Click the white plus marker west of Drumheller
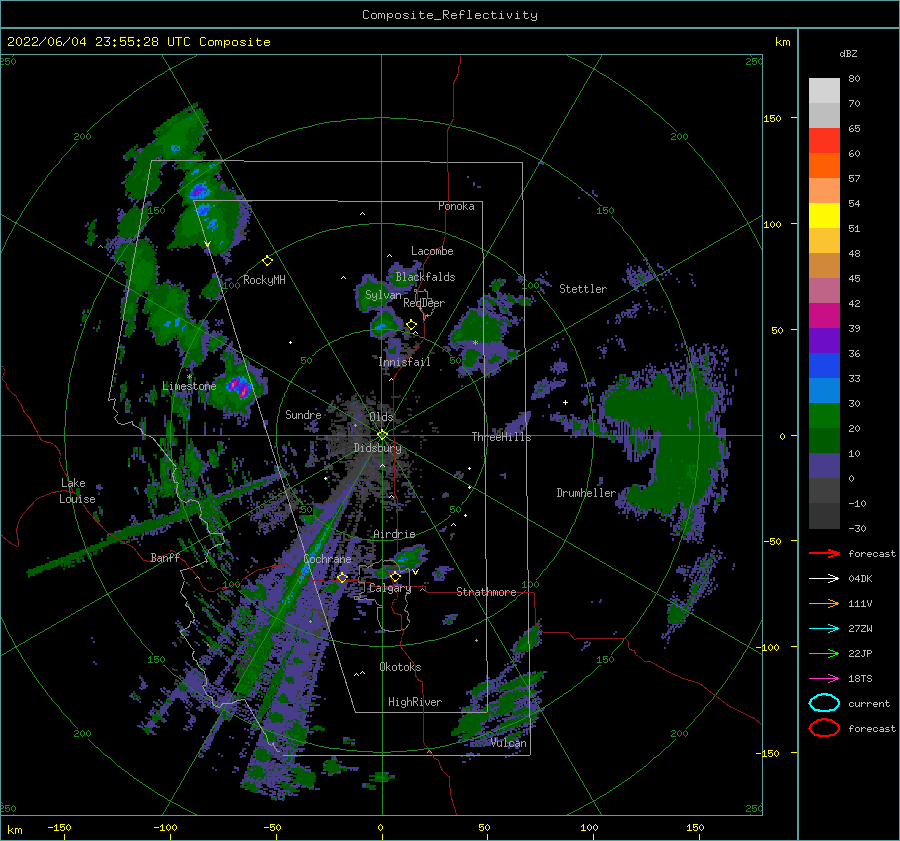The image size is (900, 841). click(x=565, y=402)
